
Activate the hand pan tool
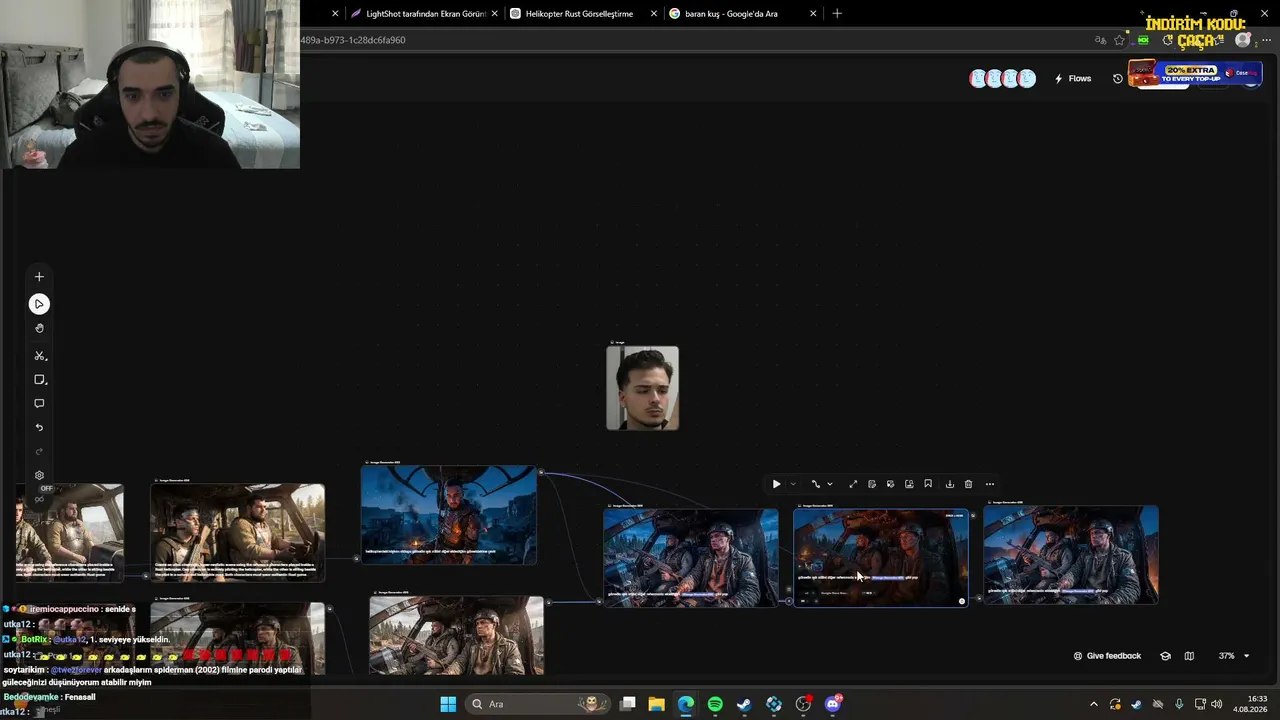(39, 329)
